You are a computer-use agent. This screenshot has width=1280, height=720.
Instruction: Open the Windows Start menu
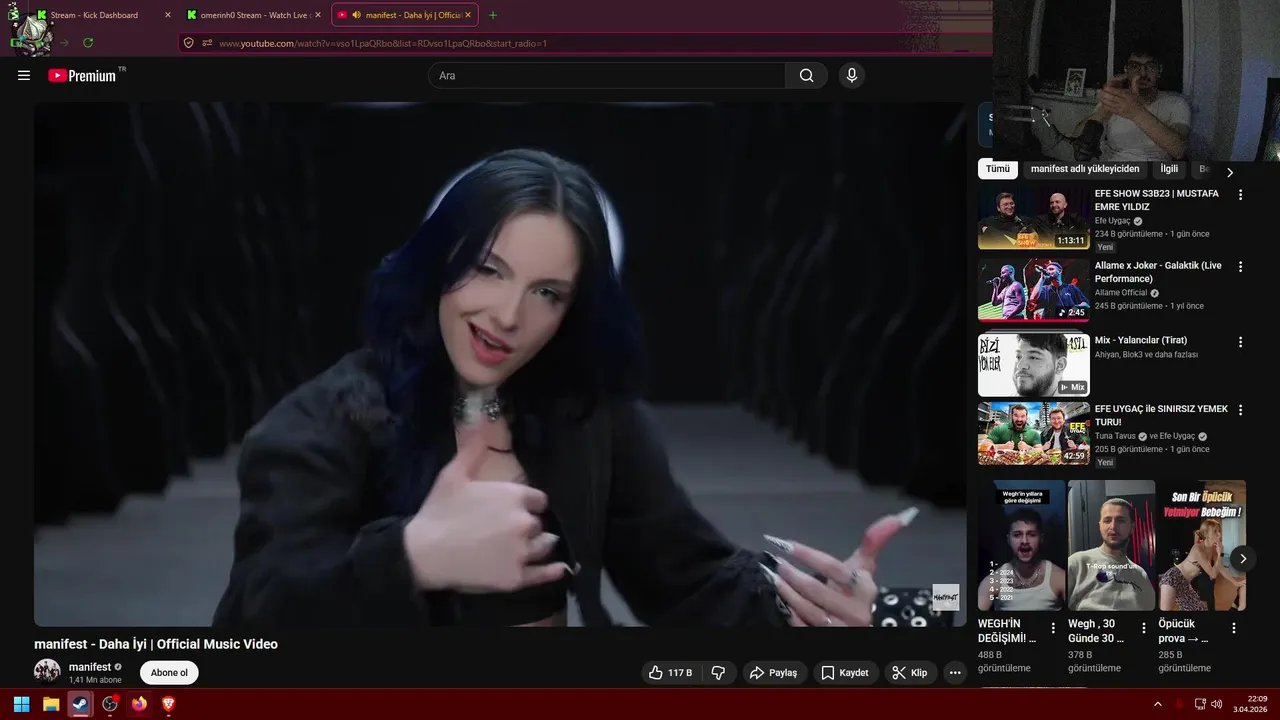21,704
